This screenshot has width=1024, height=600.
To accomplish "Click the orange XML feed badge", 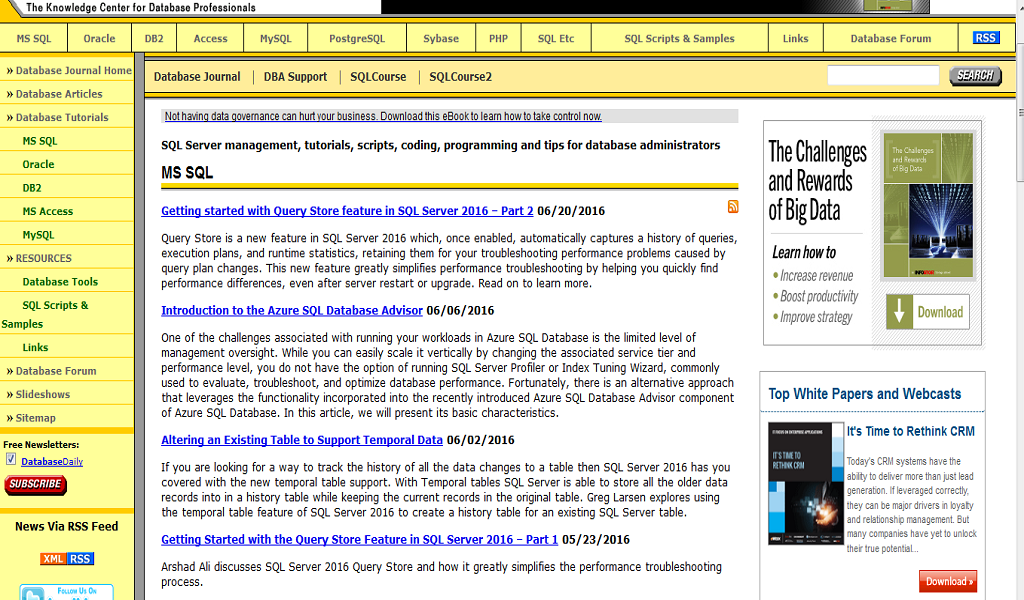I will 53,559.
